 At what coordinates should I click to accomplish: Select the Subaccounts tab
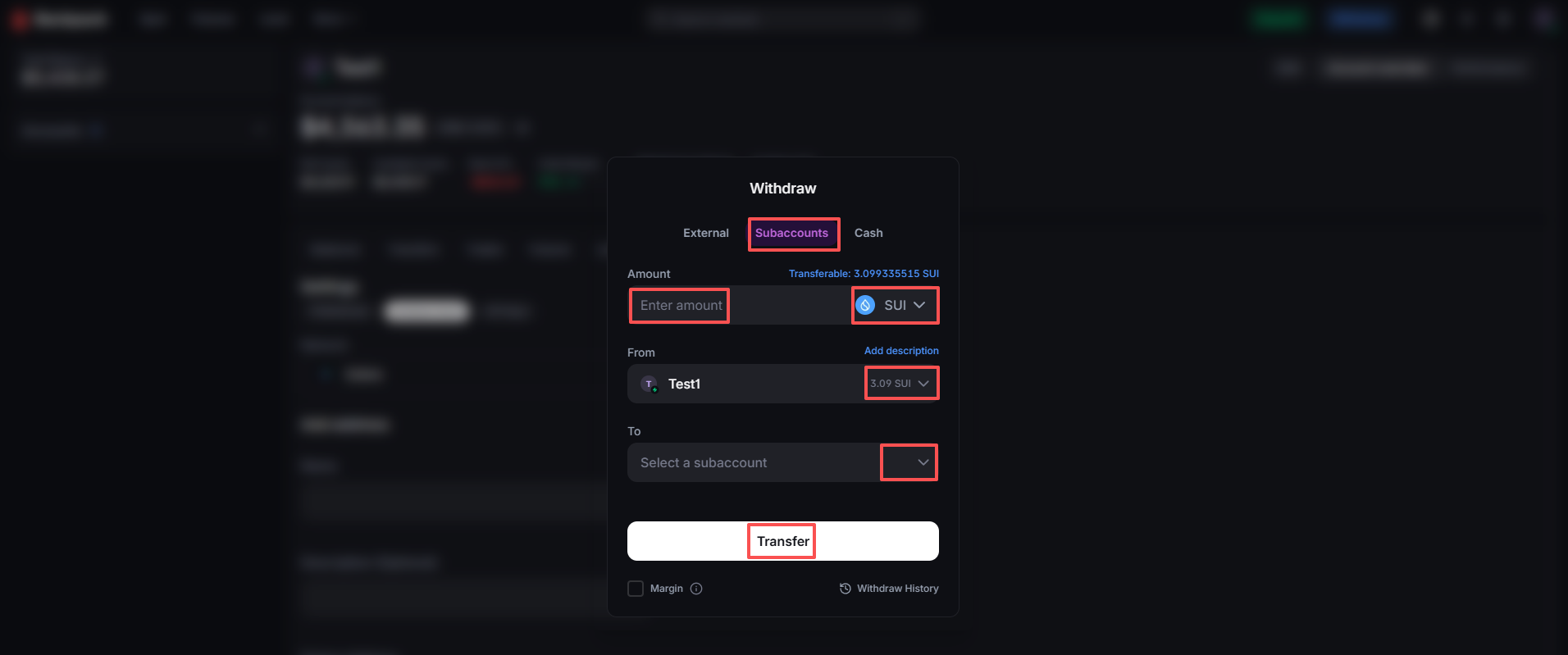(x=792, y=234)
